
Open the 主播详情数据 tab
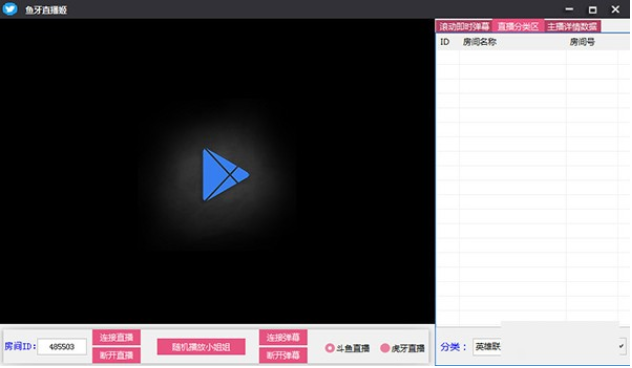point(572,27)
